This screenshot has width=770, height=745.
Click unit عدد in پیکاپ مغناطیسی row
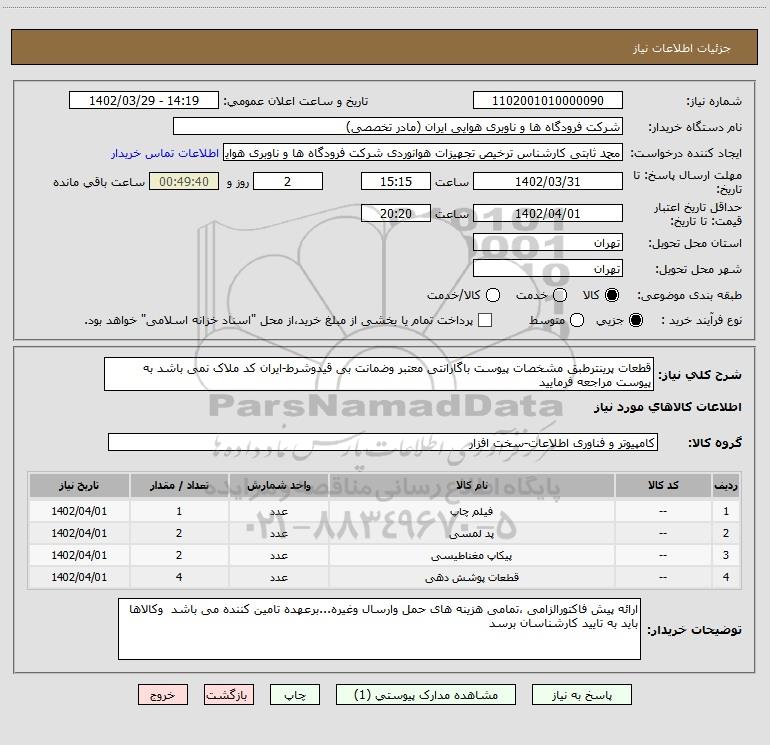pyautogui.click(x=278, y=555)
